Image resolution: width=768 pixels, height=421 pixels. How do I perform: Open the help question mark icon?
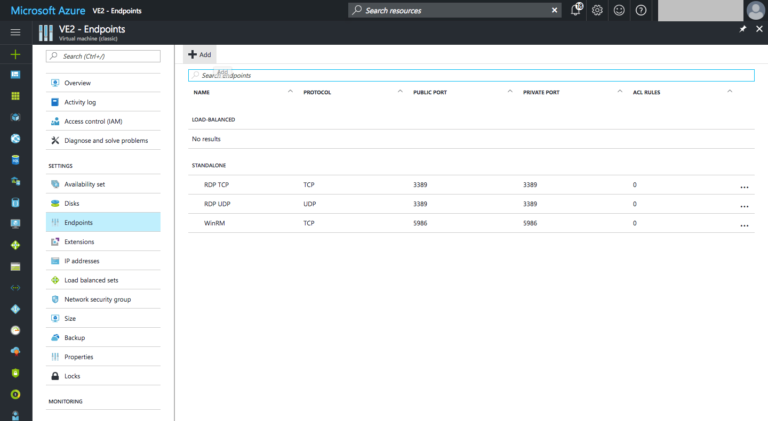point(641,10)
